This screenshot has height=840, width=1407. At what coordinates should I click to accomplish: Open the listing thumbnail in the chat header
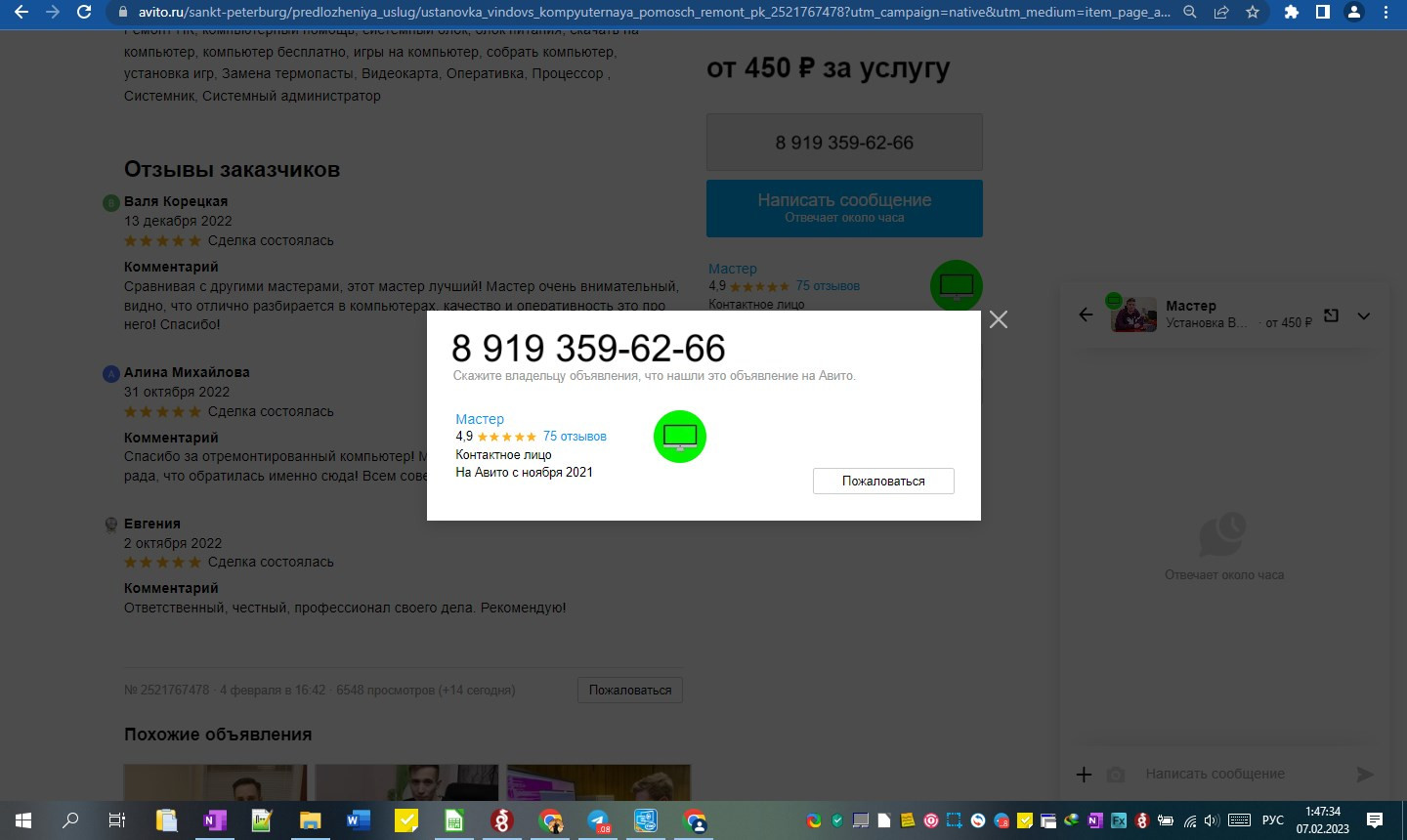point(1134,315)
